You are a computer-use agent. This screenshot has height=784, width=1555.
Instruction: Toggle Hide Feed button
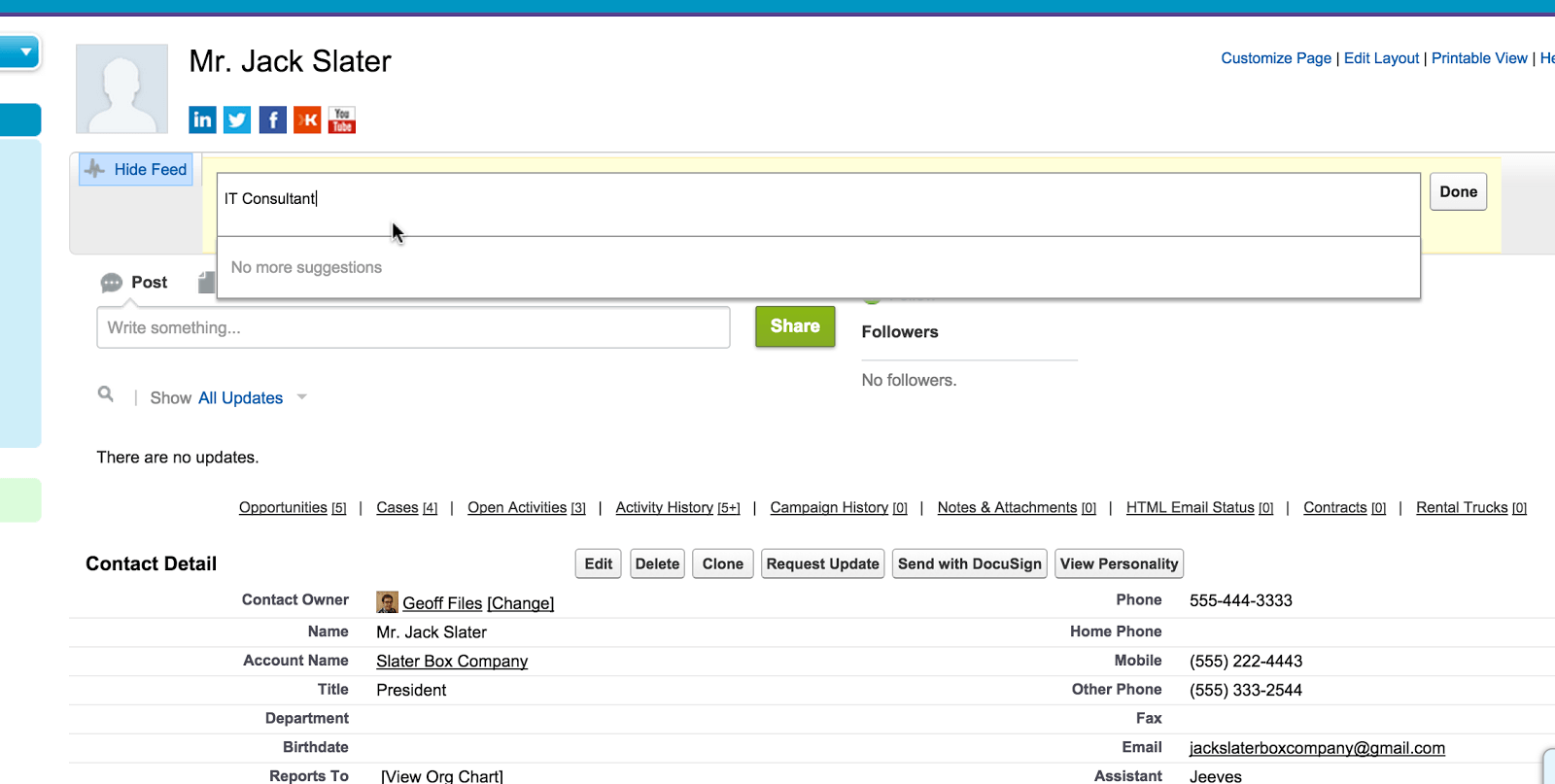click(136, 169)
